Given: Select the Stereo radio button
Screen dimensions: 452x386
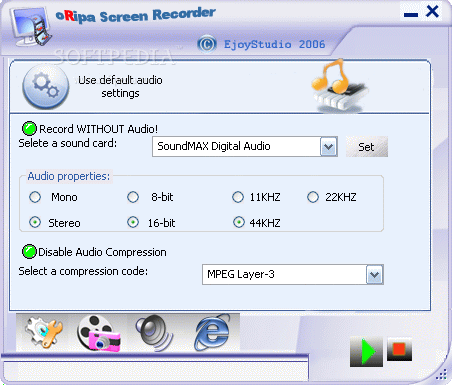Looking at the screenshot, I should (35, 222).
